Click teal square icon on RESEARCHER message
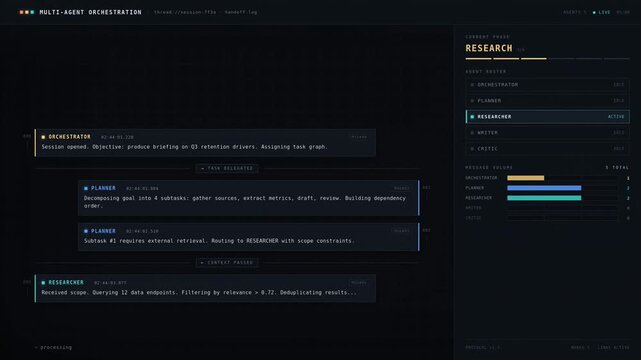 (43, 283)
